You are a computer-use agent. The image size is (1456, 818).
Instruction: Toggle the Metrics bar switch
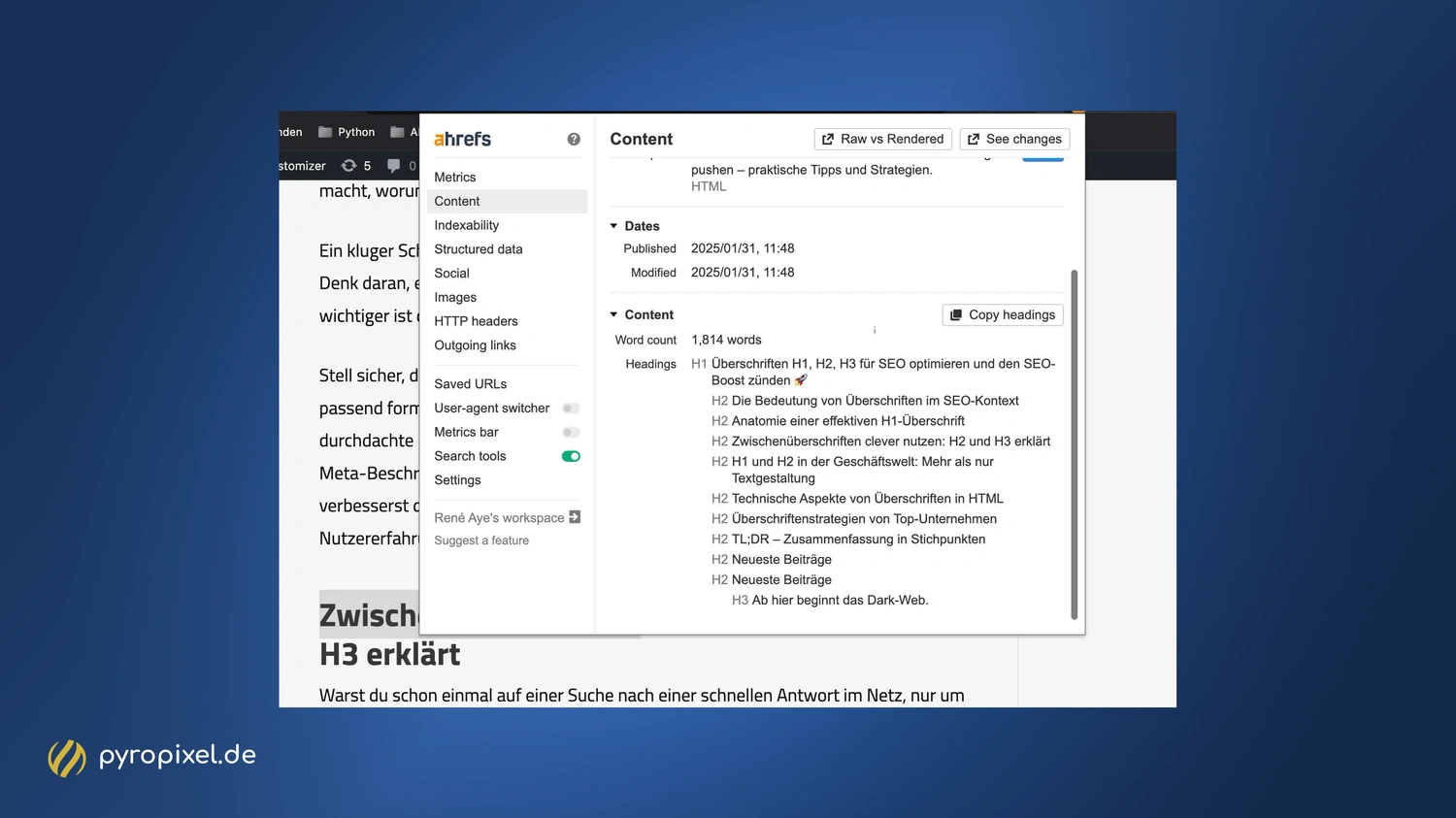(571, 433)
